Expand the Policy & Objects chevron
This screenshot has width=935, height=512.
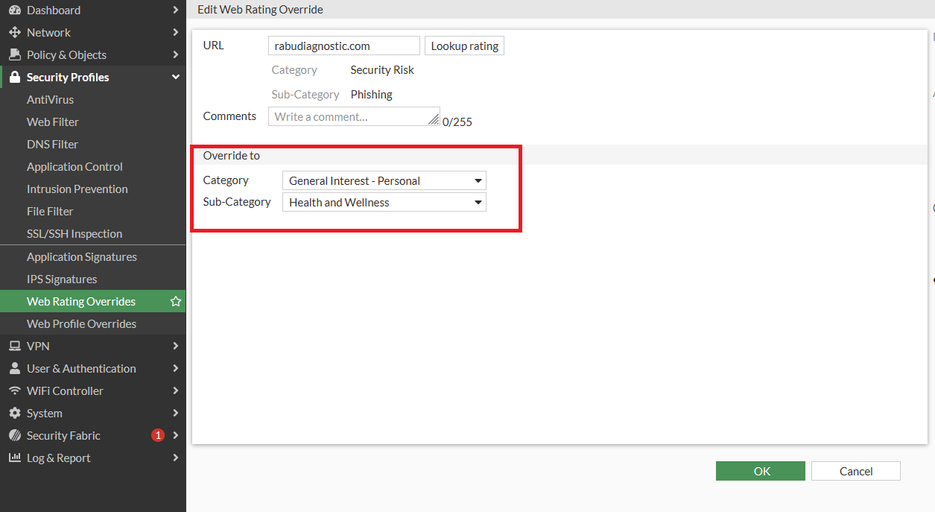tap(175, 55)
